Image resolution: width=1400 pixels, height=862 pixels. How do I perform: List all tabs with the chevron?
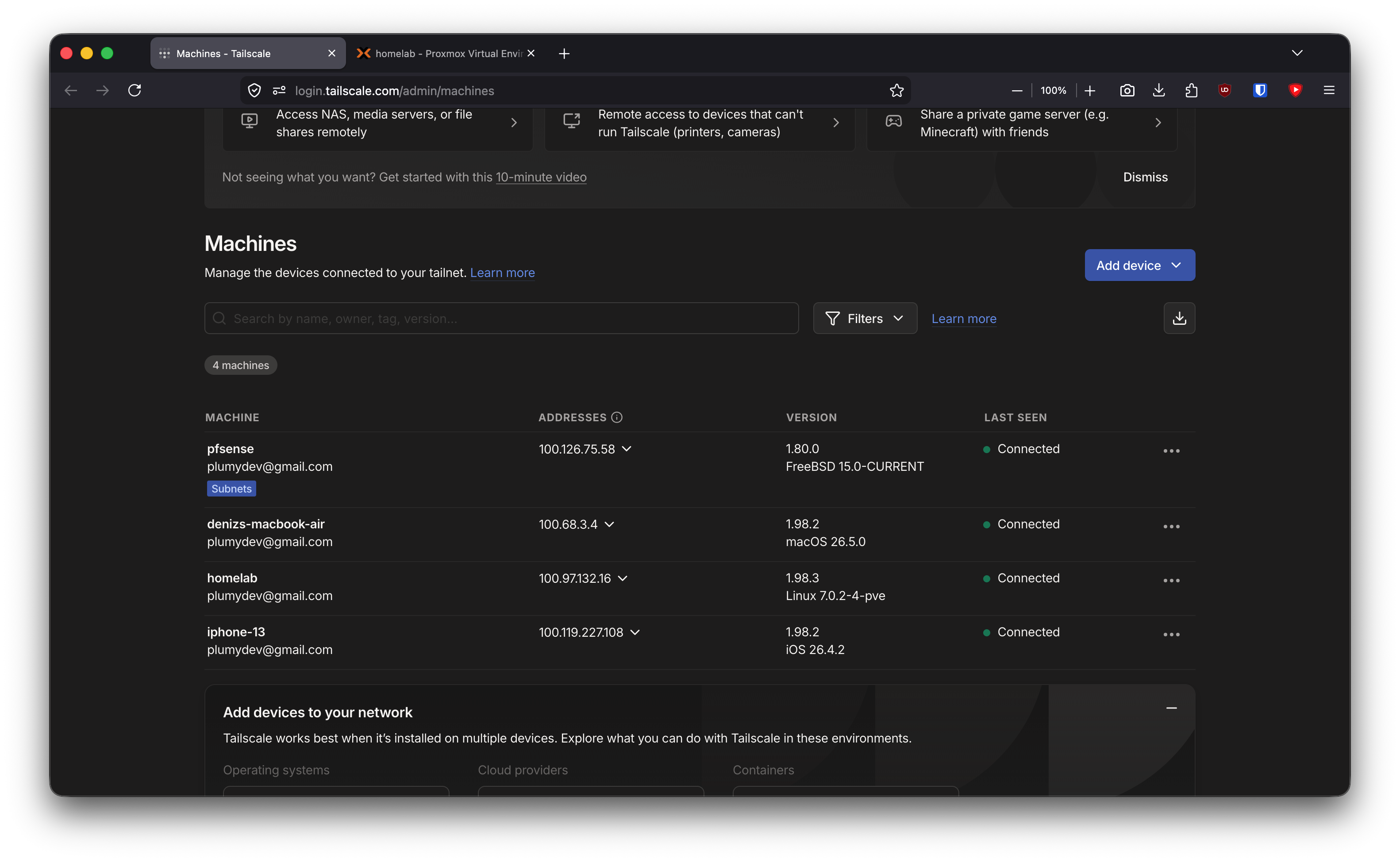[1297, 53]
